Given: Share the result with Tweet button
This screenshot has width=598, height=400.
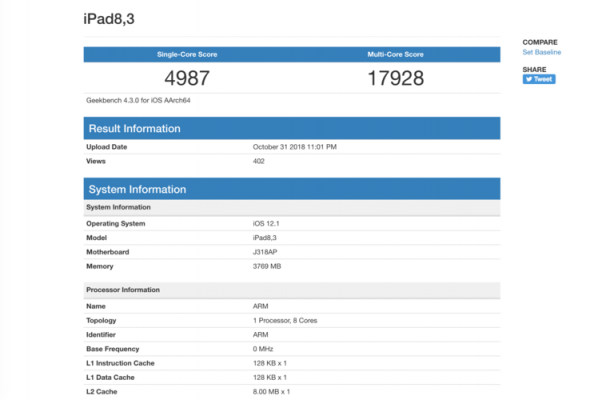Looking at the screenshot, I should click(x=539, y=79).
